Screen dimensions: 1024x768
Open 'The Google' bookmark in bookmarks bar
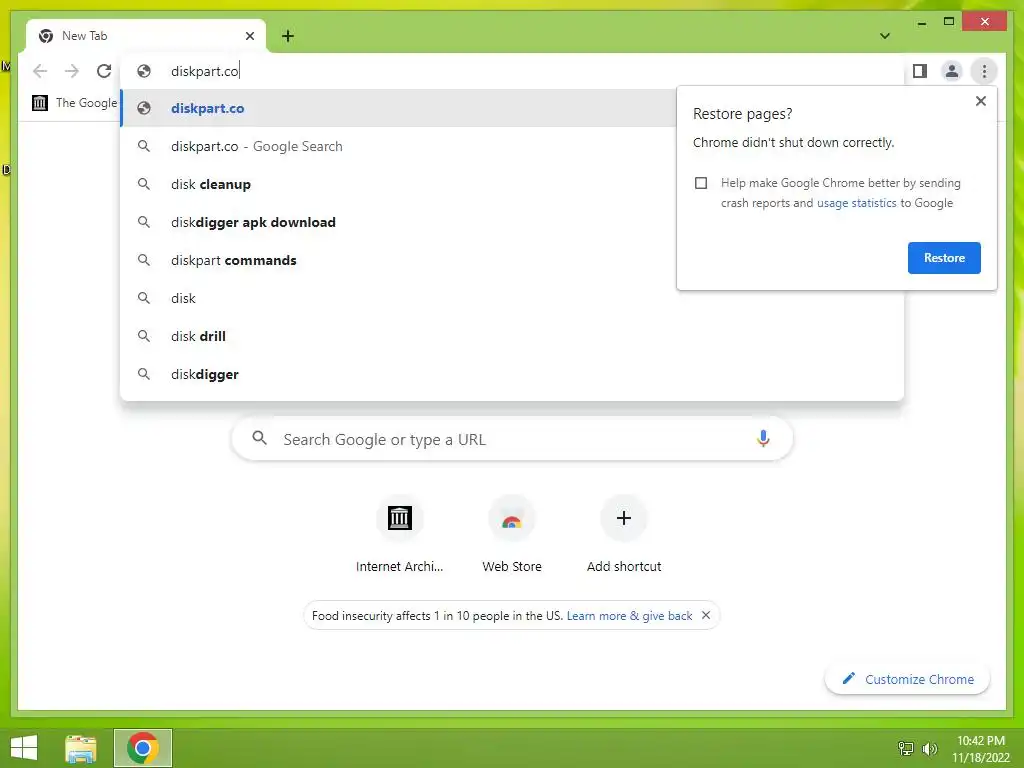[75, 103]
